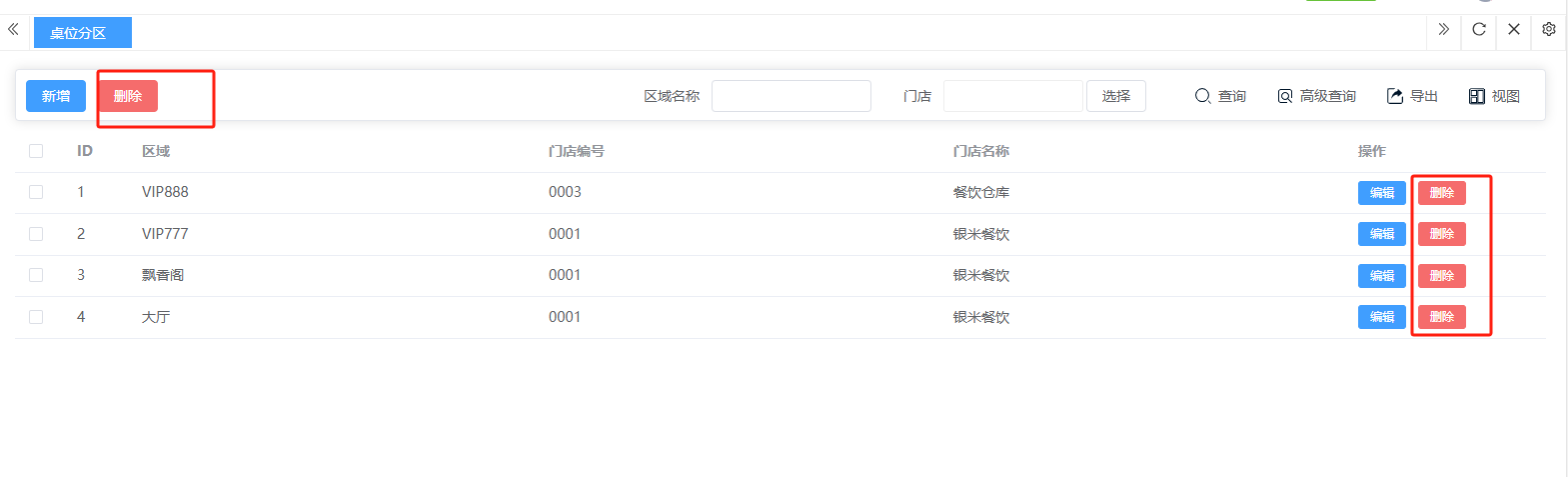
Task: Check the checkbox for VIP888 row
Action: [x=36, y=192]
